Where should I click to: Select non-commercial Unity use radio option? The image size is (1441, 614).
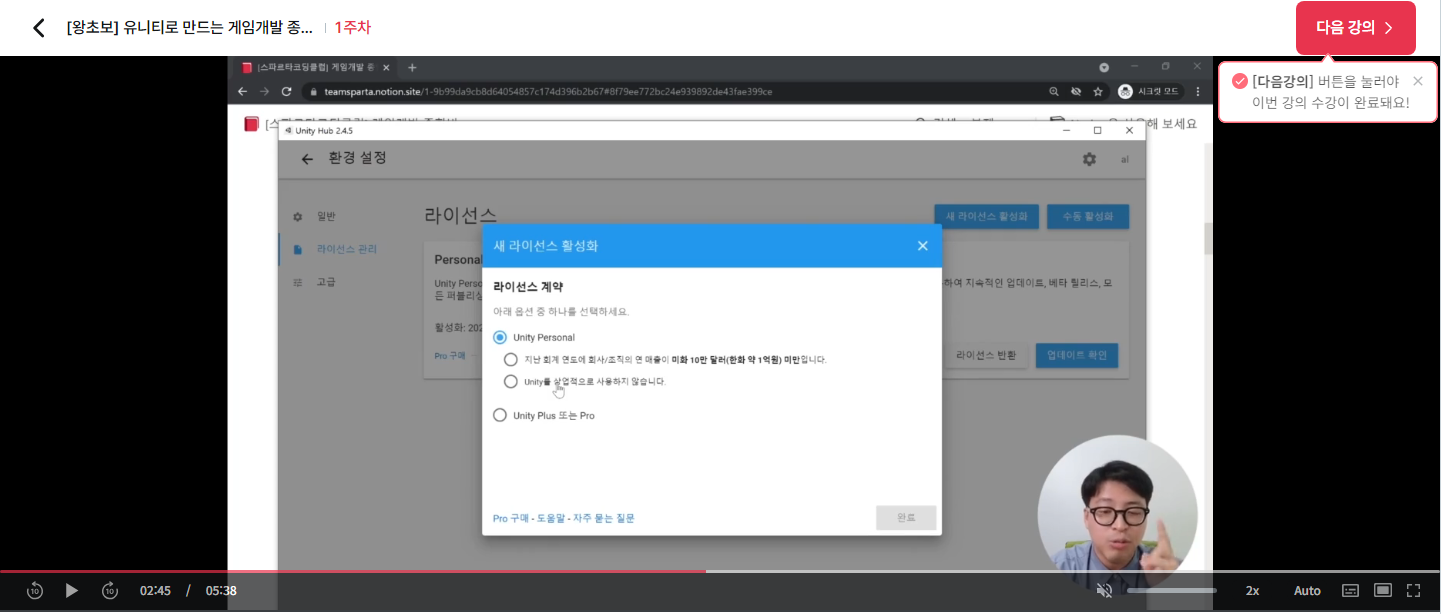[x=511, y=381]
